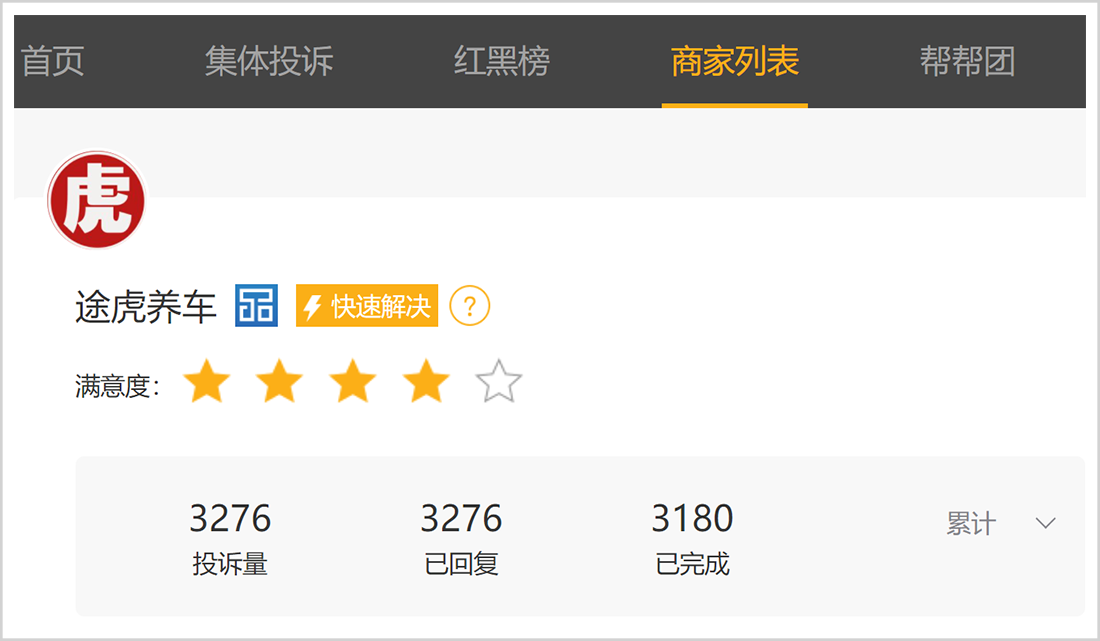
Task: Click the first satisfaction star
Action: (206, 382)
